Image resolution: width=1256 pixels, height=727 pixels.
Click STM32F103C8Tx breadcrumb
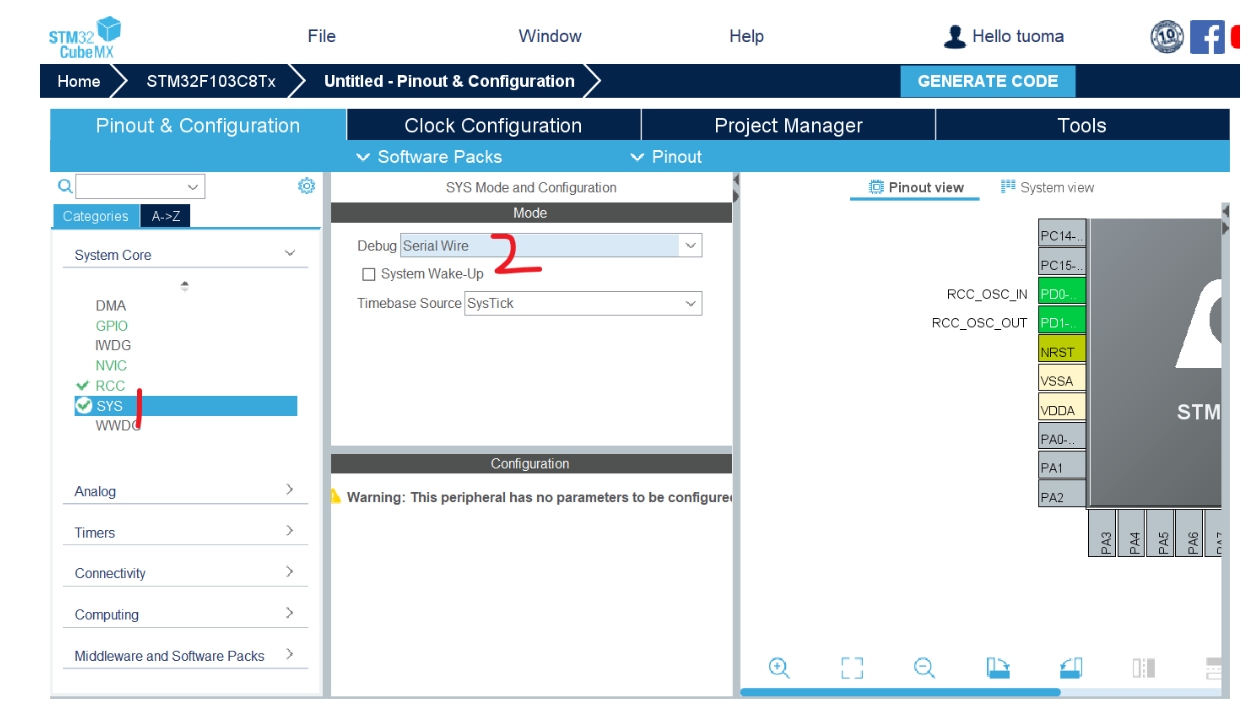(211, 81)
